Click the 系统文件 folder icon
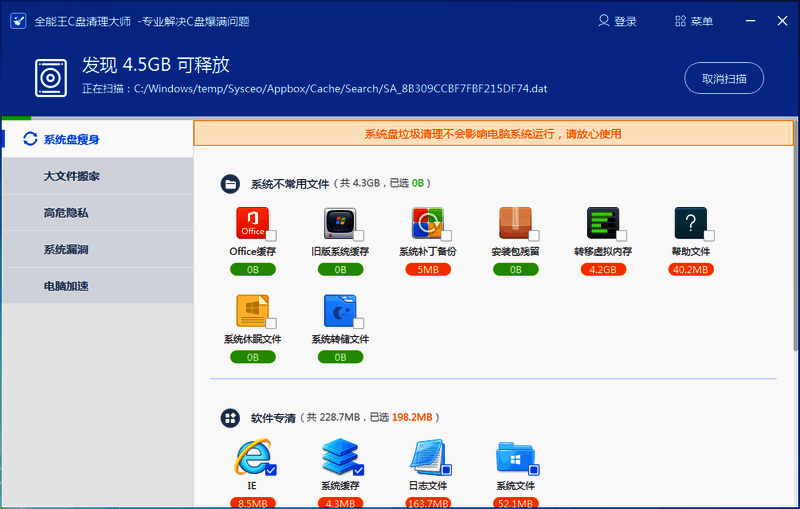 click(x=515, y=457)
